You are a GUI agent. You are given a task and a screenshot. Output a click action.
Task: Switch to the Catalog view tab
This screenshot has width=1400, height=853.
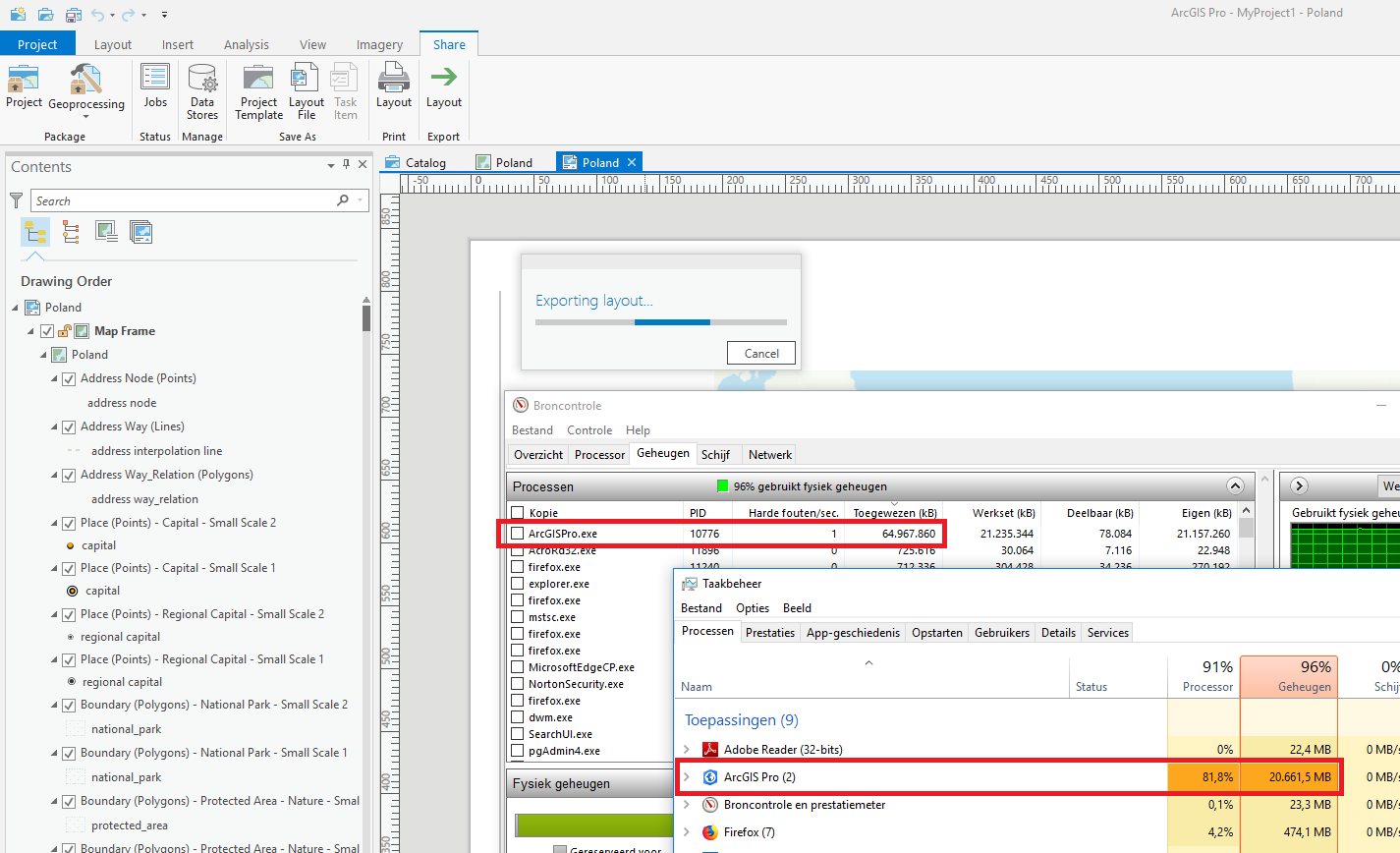point(417,163)
